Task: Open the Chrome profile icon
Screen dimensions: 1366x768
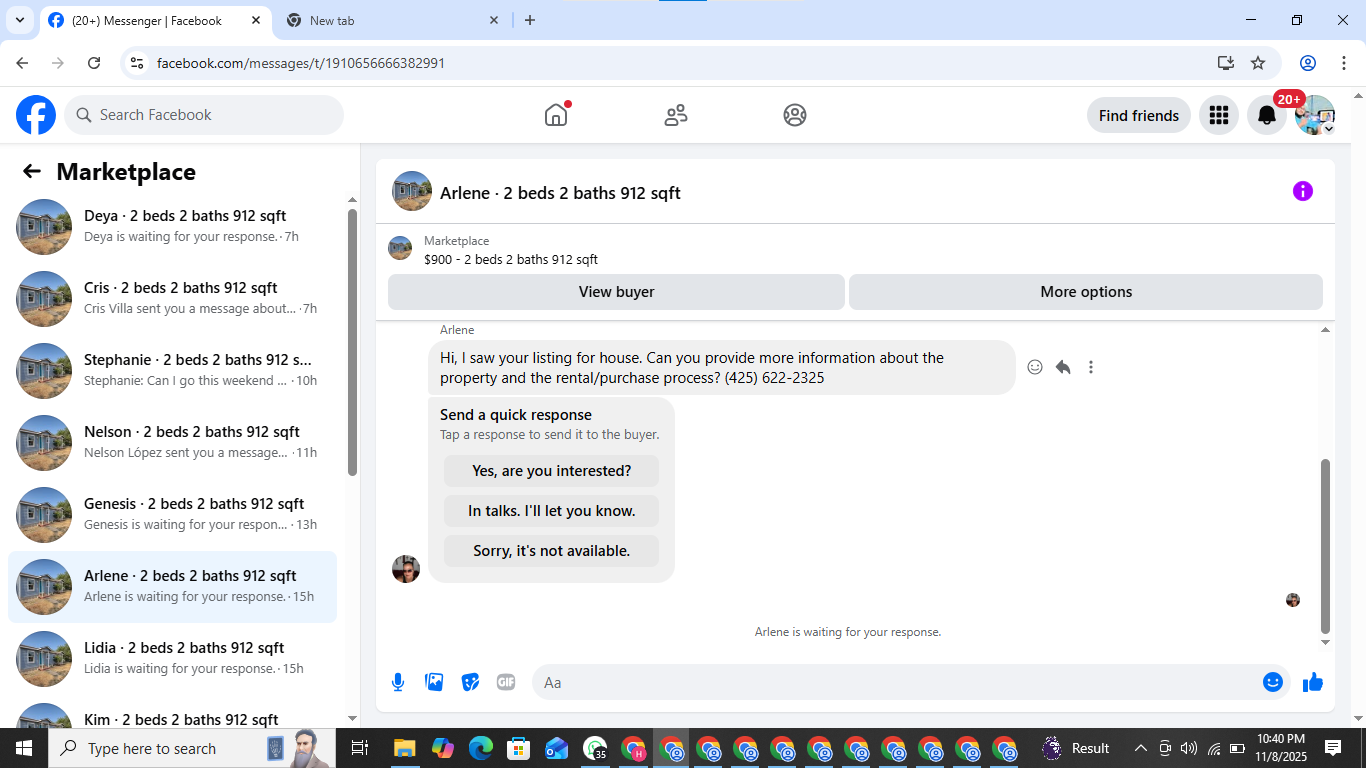Action: (x=1308, y=63)
